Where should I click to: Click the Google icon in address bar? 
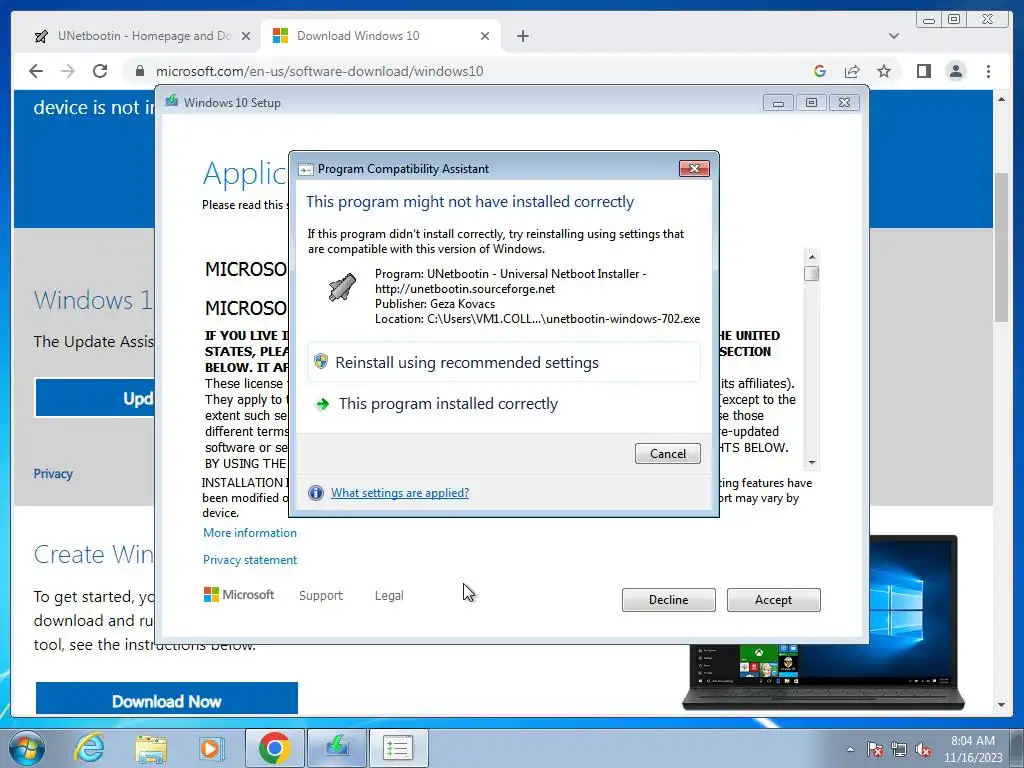click(820, 71)
